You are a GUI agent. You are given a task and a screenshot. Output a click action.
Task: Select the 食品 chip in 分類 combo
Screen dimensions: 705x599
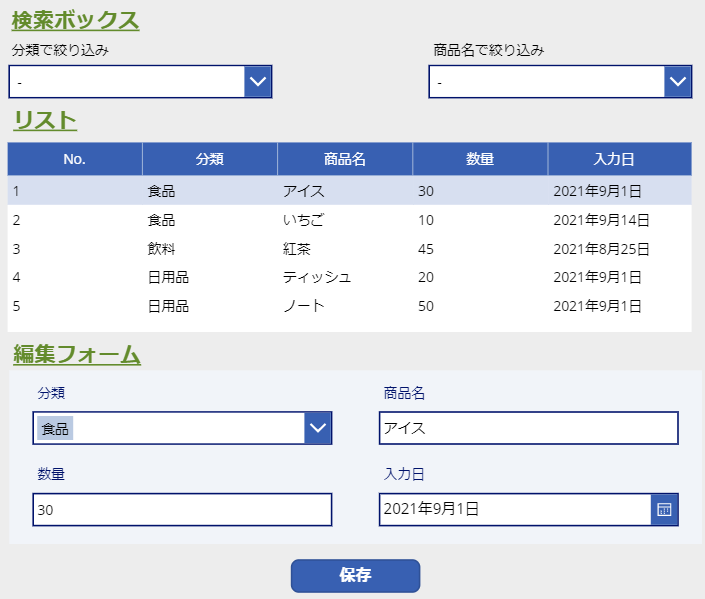[x=55, y=429]
